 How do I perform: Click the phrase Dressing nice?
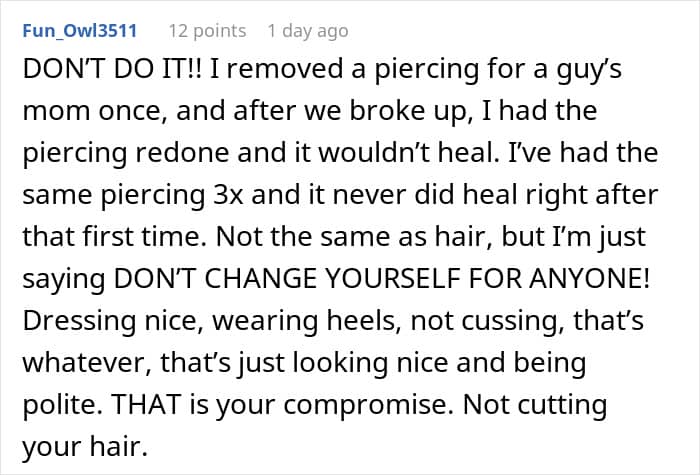109,321
